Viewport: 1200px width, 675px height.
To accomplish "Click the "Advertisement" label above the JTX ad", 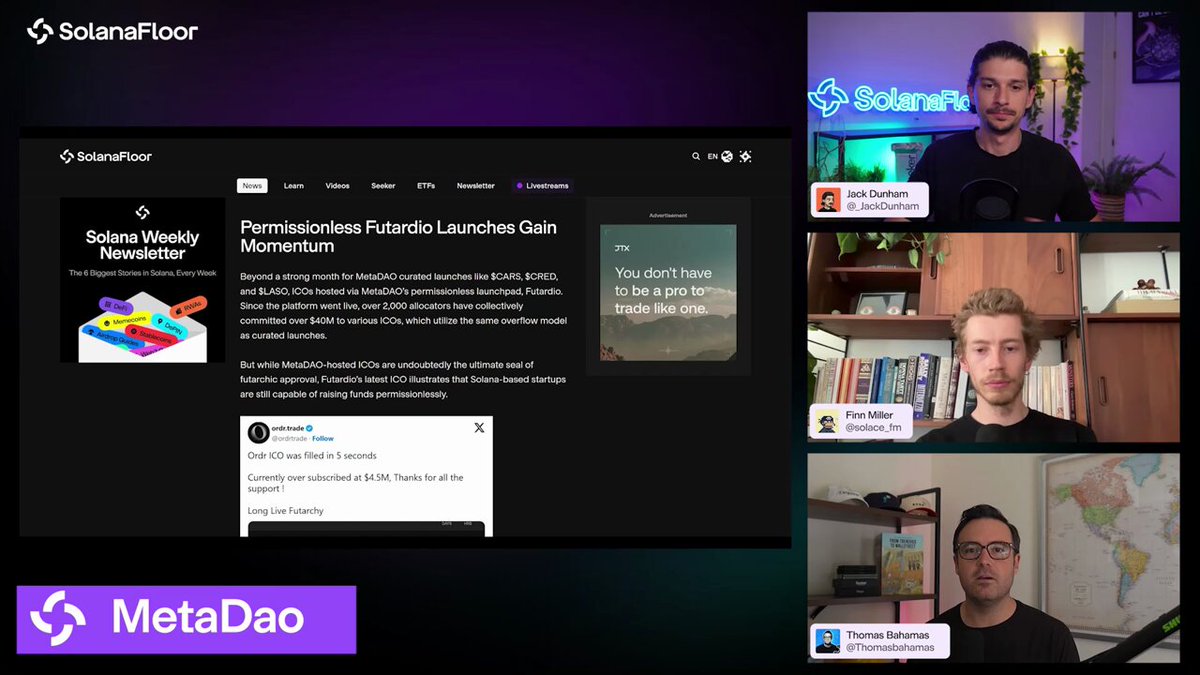I will [668, 215].
